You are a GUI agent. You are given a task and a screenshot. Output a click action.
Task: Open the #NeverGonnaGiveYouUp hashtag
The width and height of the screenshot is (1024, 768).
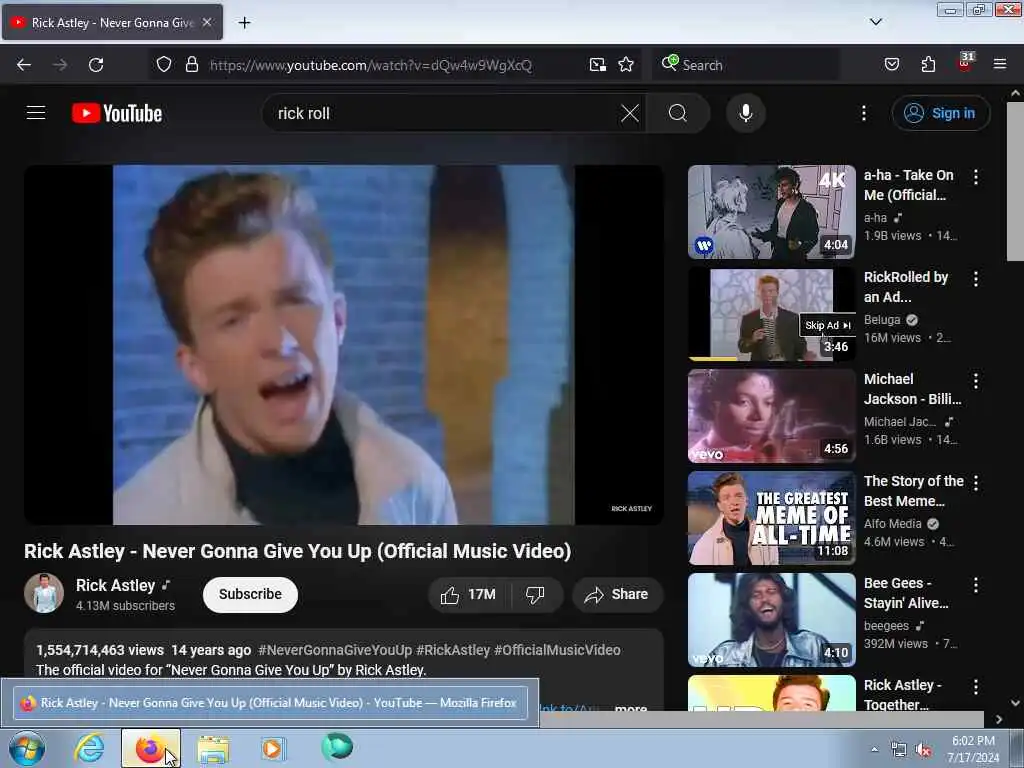tap(335, 650)
